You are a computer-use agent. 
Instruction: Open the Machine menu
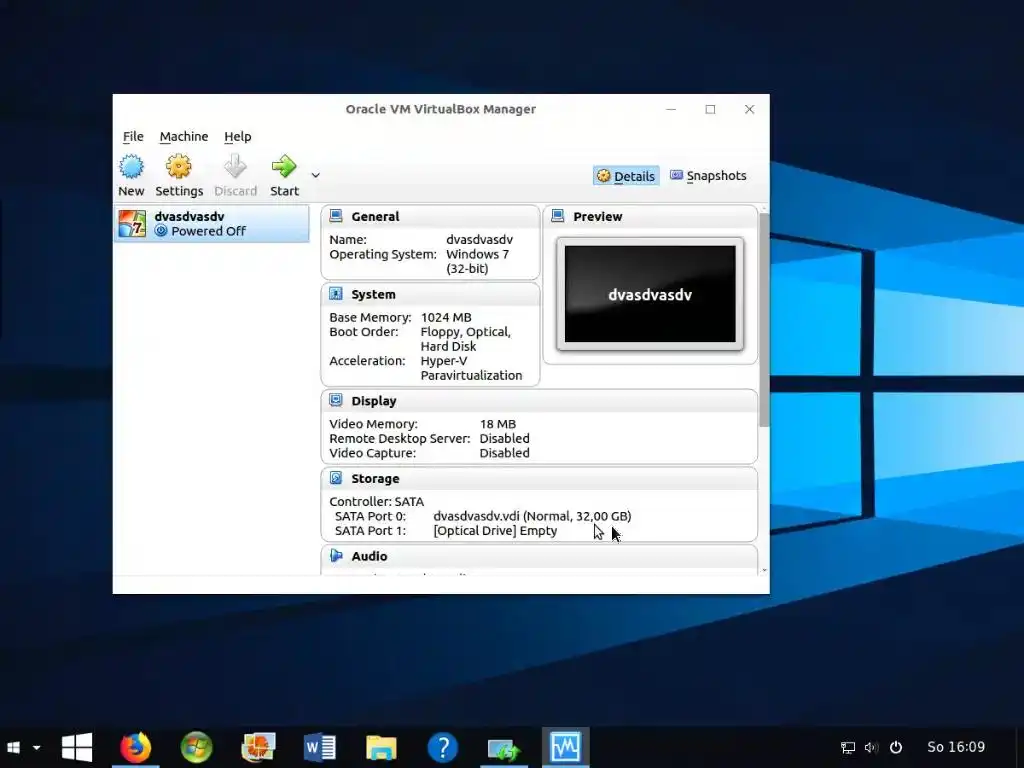click(184, 136)
